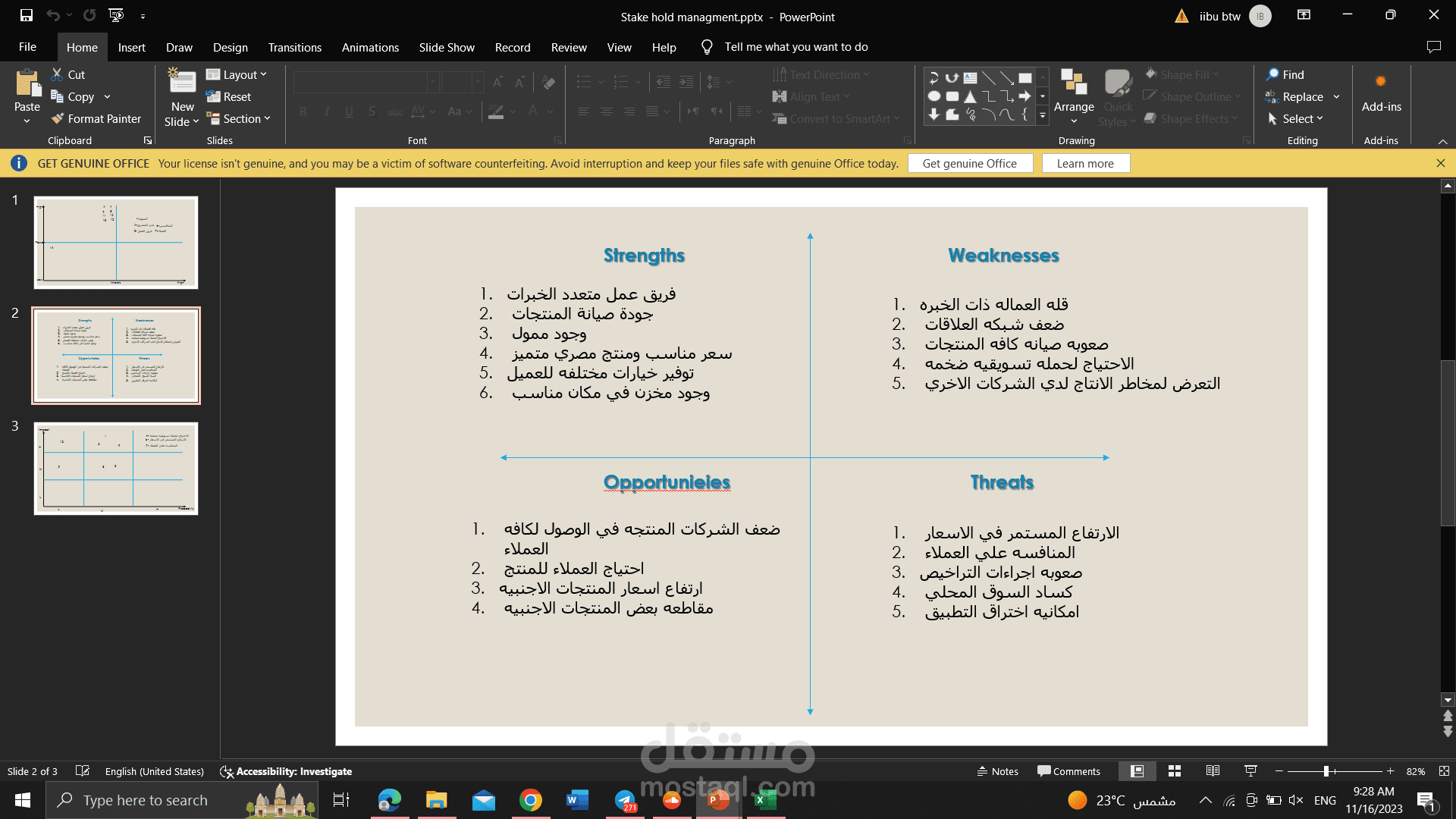This screenshot has width=1456, height=819.
Task: Switch to Slide Sorter view icon
Action: pyautogui.click(x=1175, y=771)
